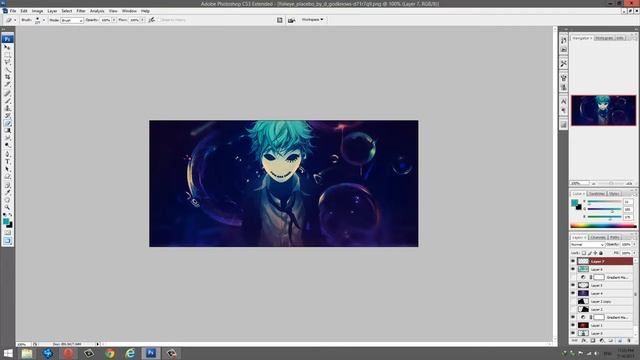The image size is (640, 360).
Task: Hide Layer 1 using its eye icon
Action: click(573, 325)
